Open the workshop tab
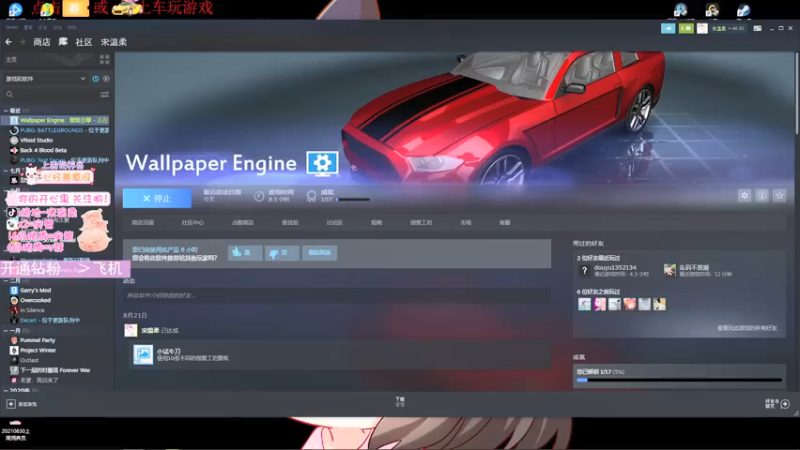This screenshot has width=800, height=450. (x=421, y=222)
